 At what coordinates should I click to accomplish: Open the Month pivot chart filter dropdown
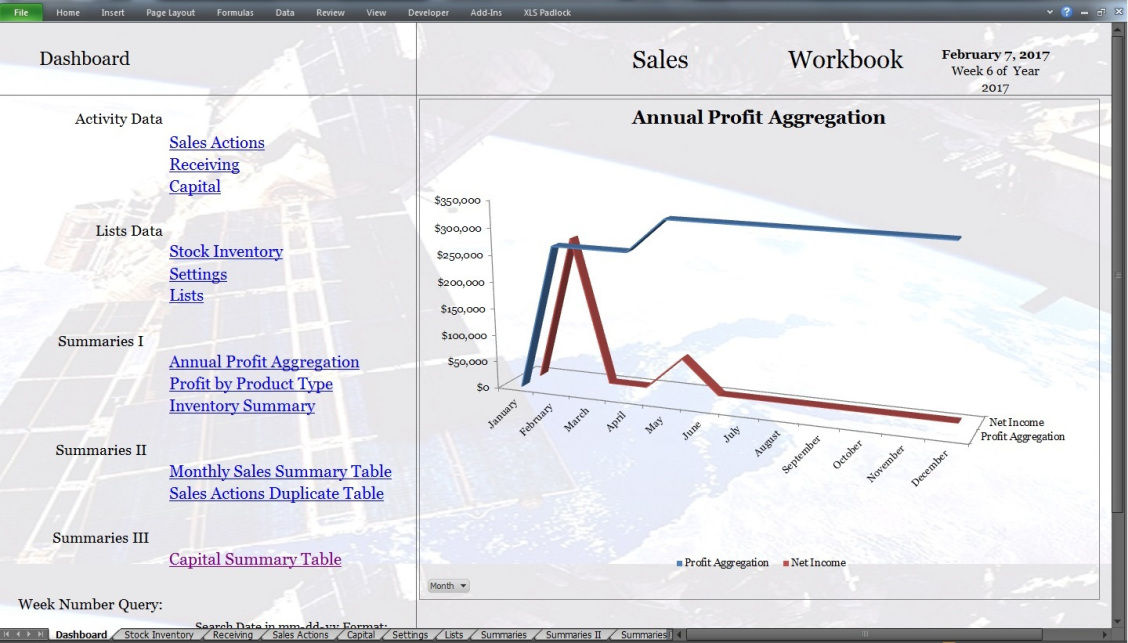pyautogui.click(x=448, y=586)
